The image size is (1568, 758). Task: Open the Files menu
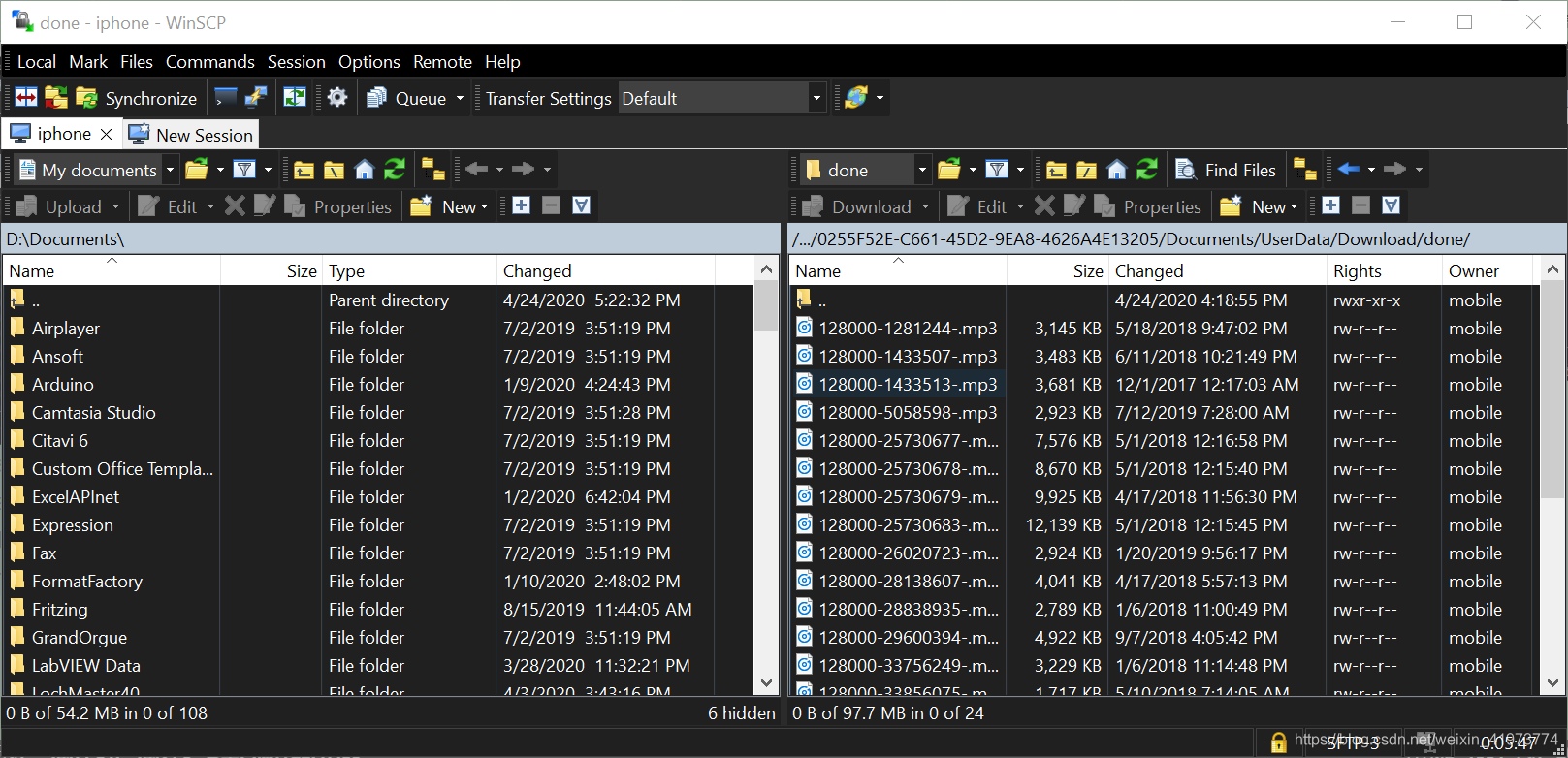tap(137, 61)
